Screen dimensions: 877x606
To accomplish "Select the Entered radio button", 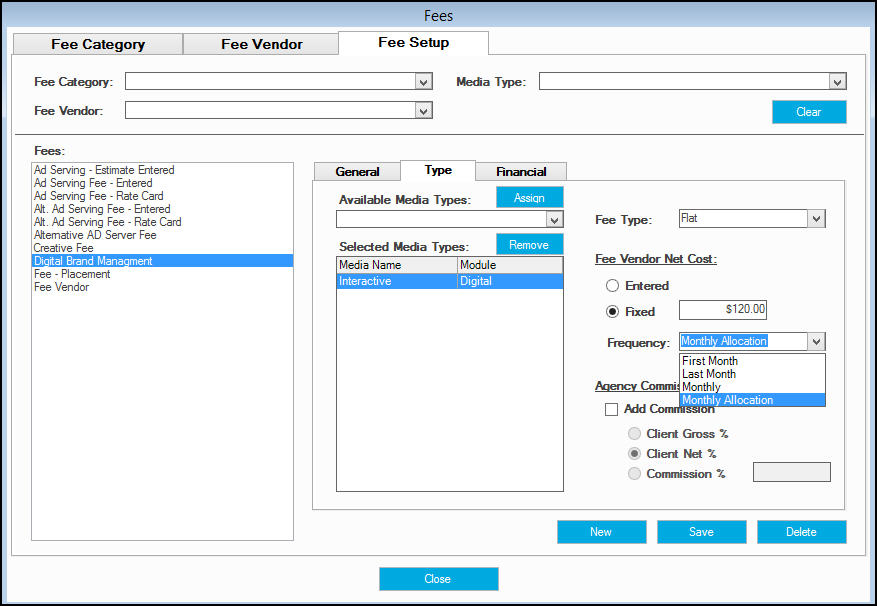I will coord(612,286).
